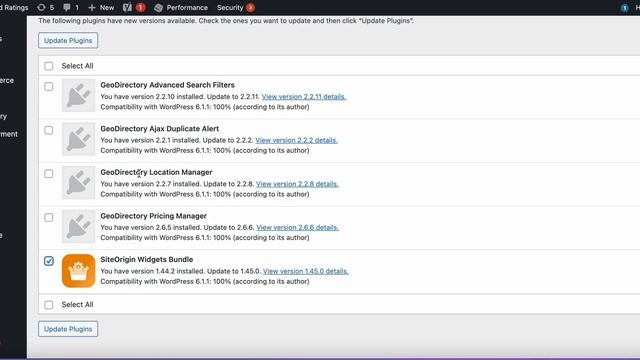640x360 pixels.
Task: Click GeoDirectory Location Manager title
Action: click(156, 172)
